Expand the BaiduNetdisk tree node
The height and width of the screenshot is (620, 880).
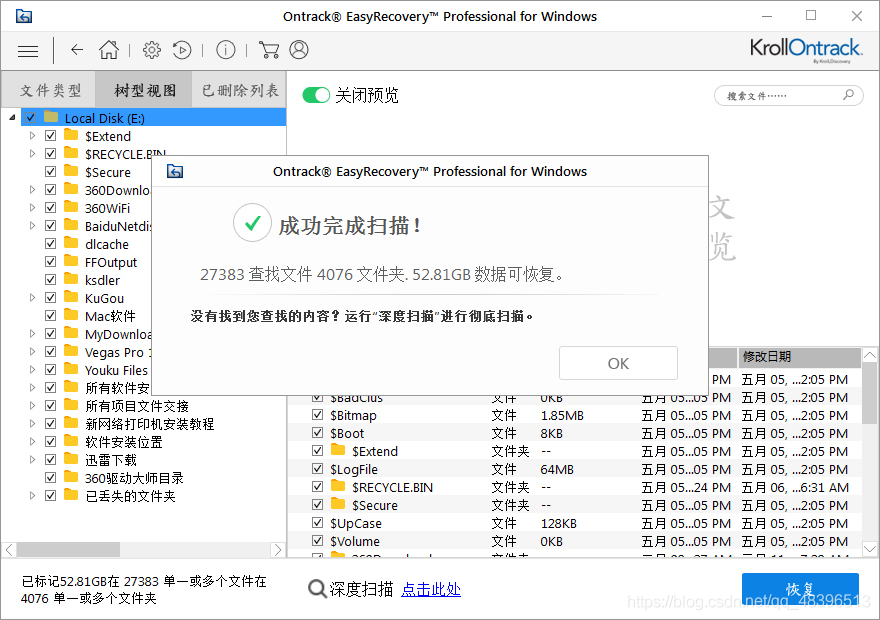click(x=31, y=225)
